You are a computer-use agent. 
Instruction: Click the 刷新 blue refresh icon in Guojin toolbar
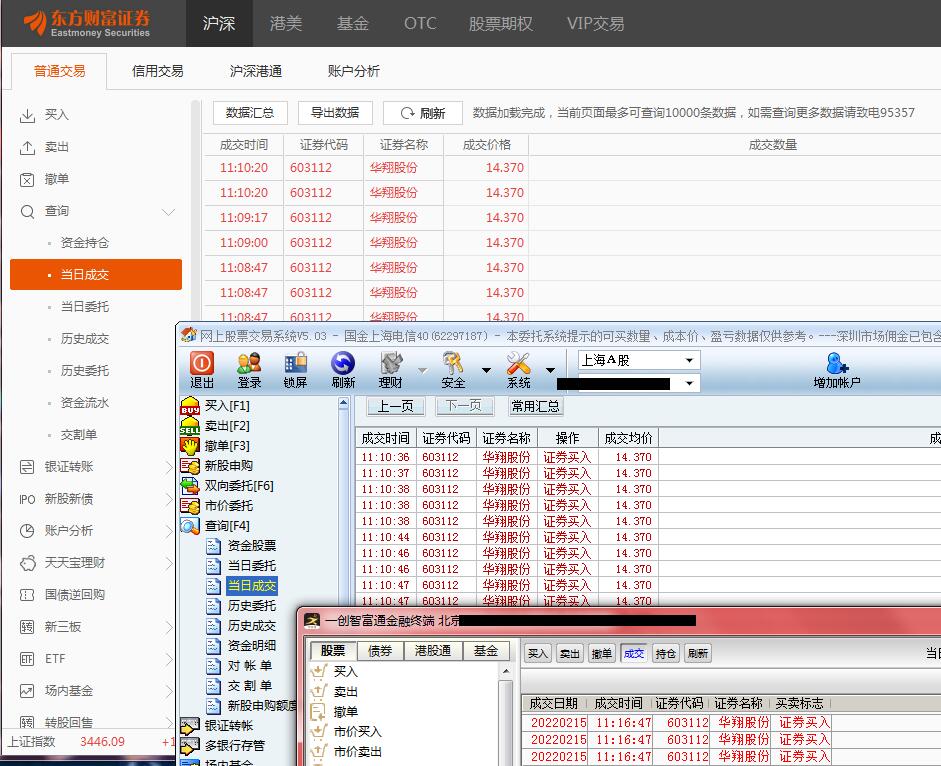(x=343, y=363)
